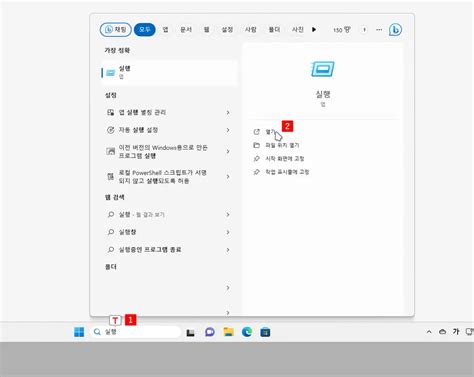The width and height of the screenshot is (474, 377).
Task: Open the Windows Start button
Action: point(79,332)
